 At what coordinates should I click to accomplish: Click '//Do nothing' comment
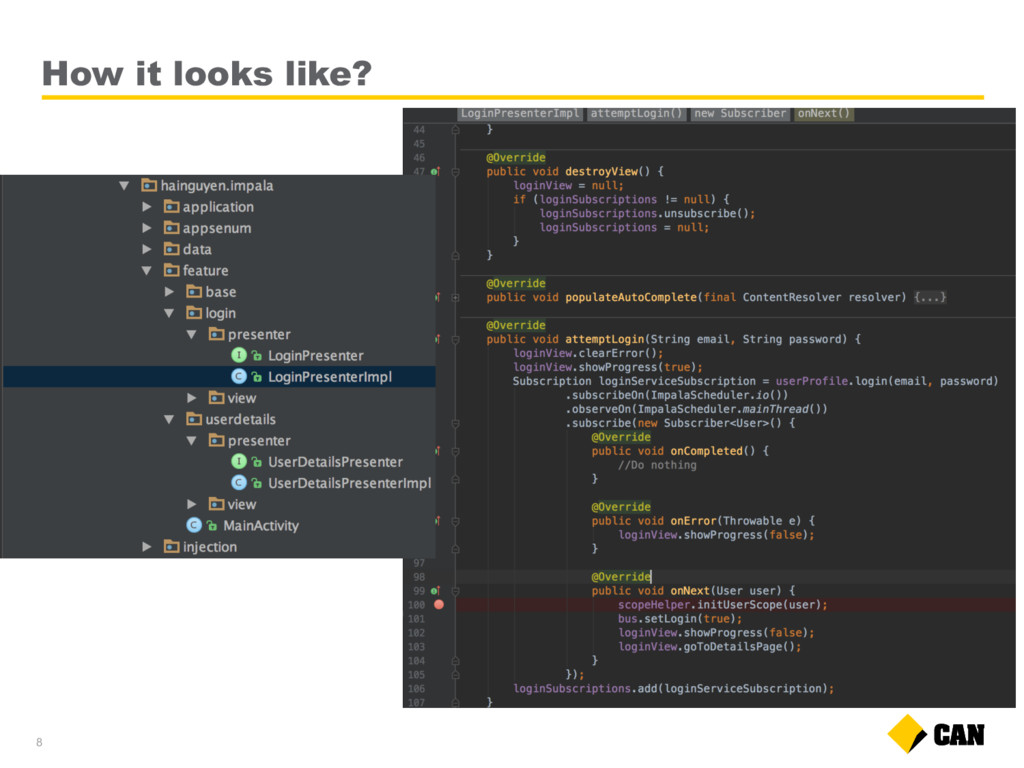click(657, 465)
